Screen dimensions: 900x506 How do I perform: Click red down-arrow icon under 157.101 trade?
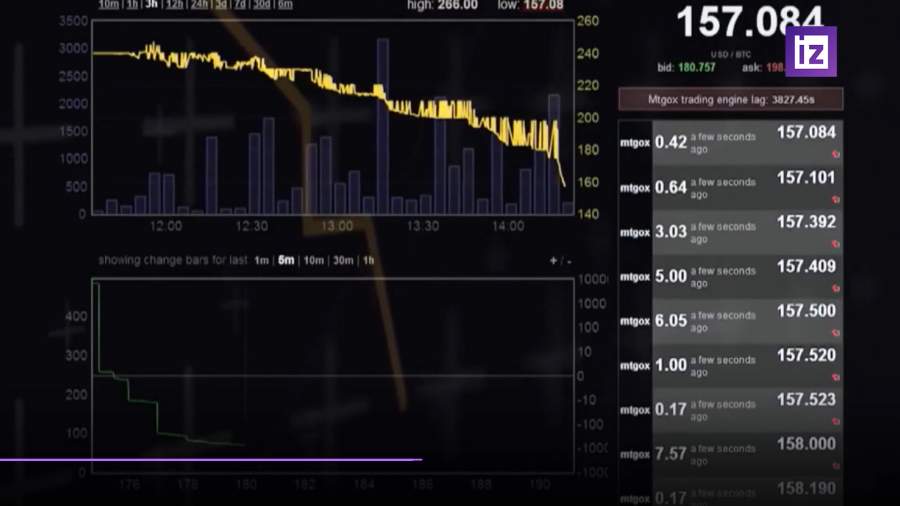coord(835,199)
